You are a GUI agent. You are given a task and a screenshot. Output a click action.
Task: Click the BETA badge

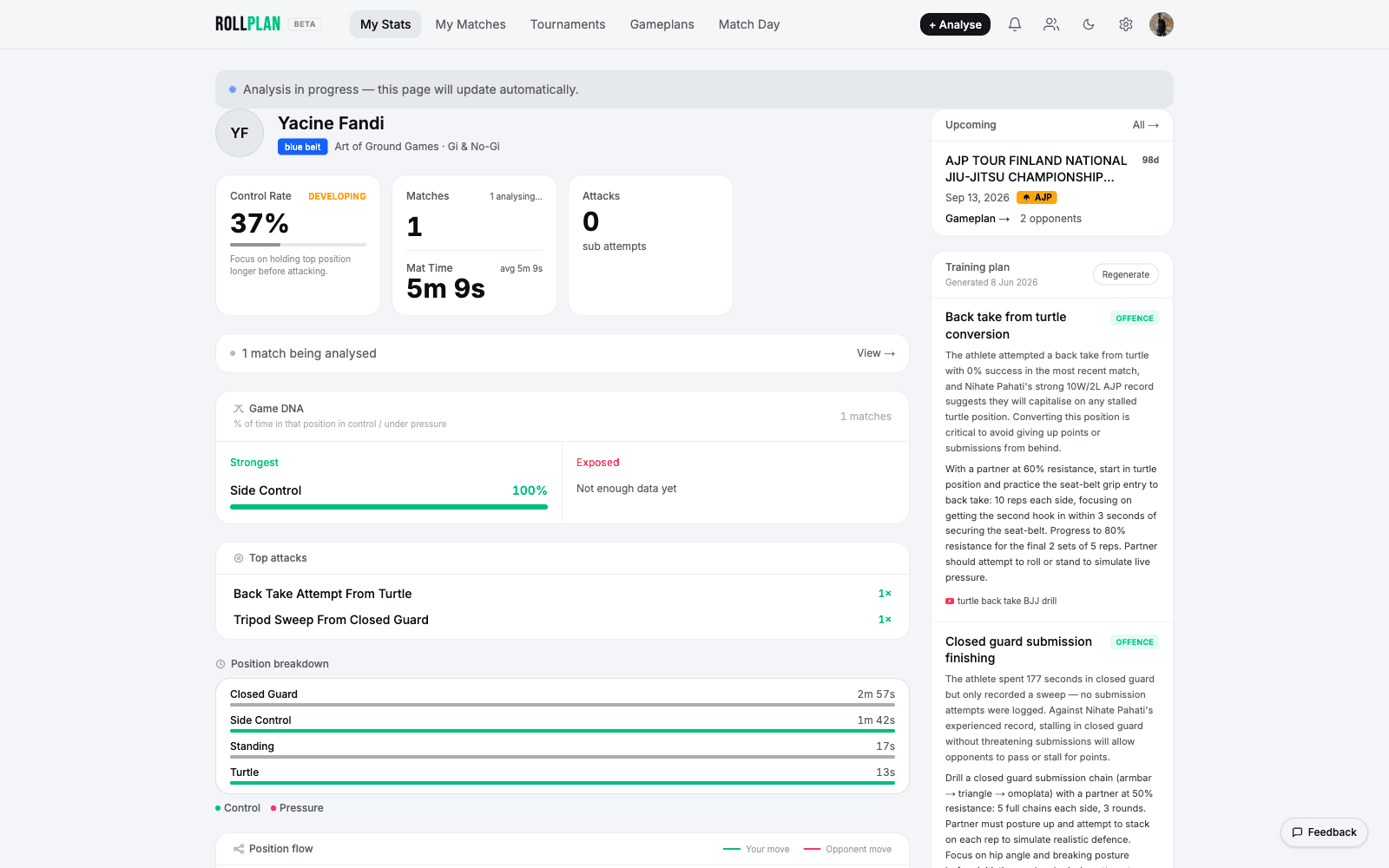305,24
